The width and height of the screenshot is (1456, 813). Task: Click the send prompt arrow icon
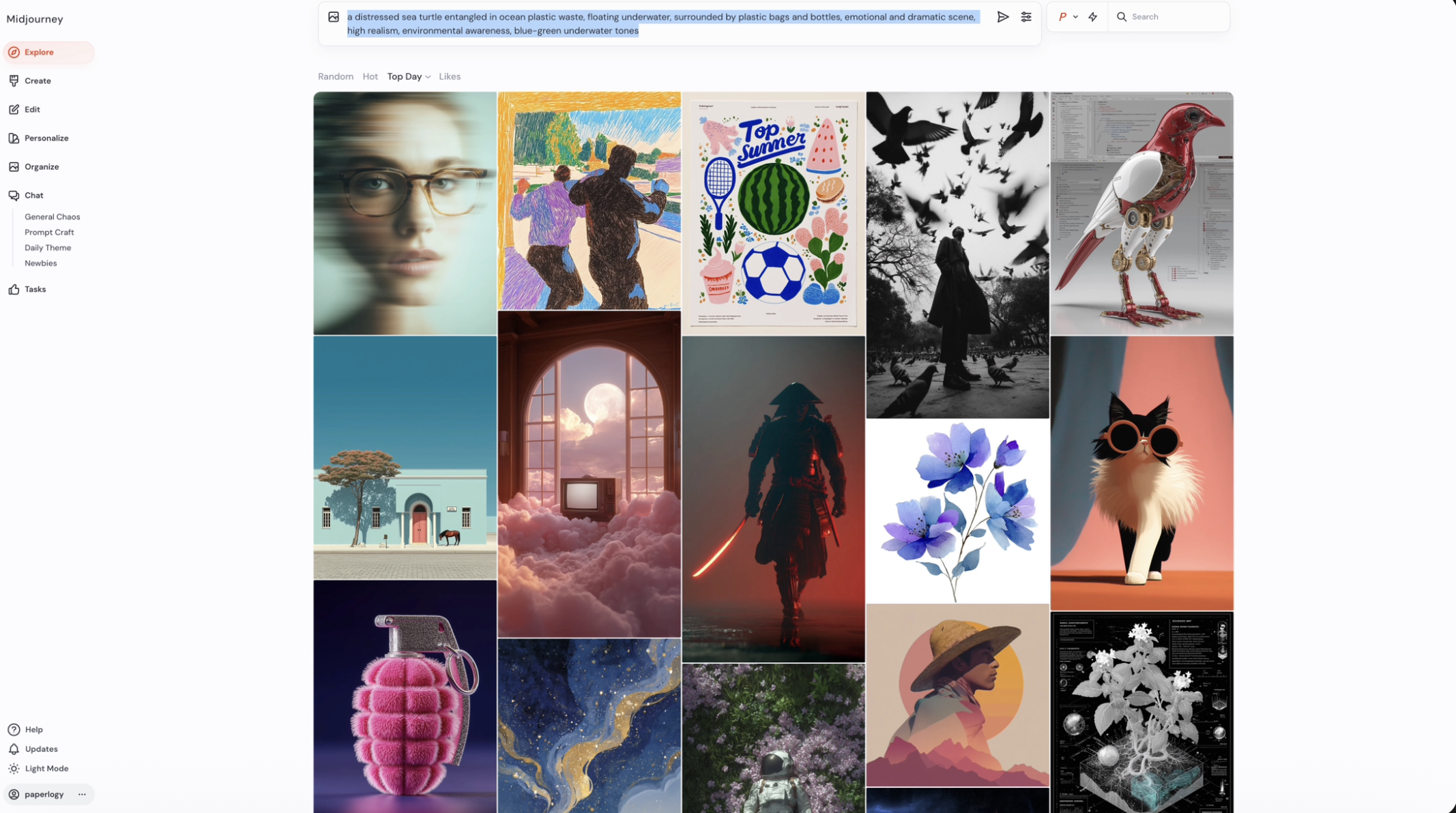1002,17
